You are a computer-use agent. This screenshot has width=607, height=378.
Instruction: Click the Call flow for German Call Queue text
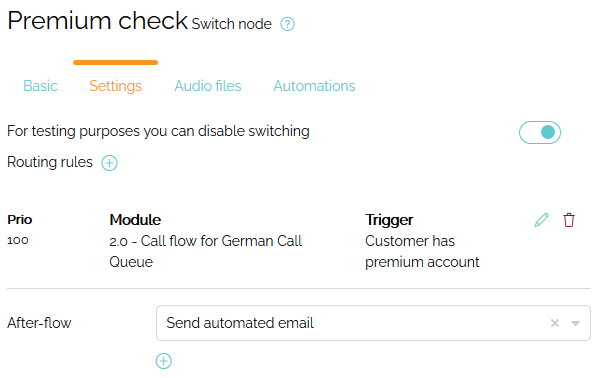[x=206, y=251]
